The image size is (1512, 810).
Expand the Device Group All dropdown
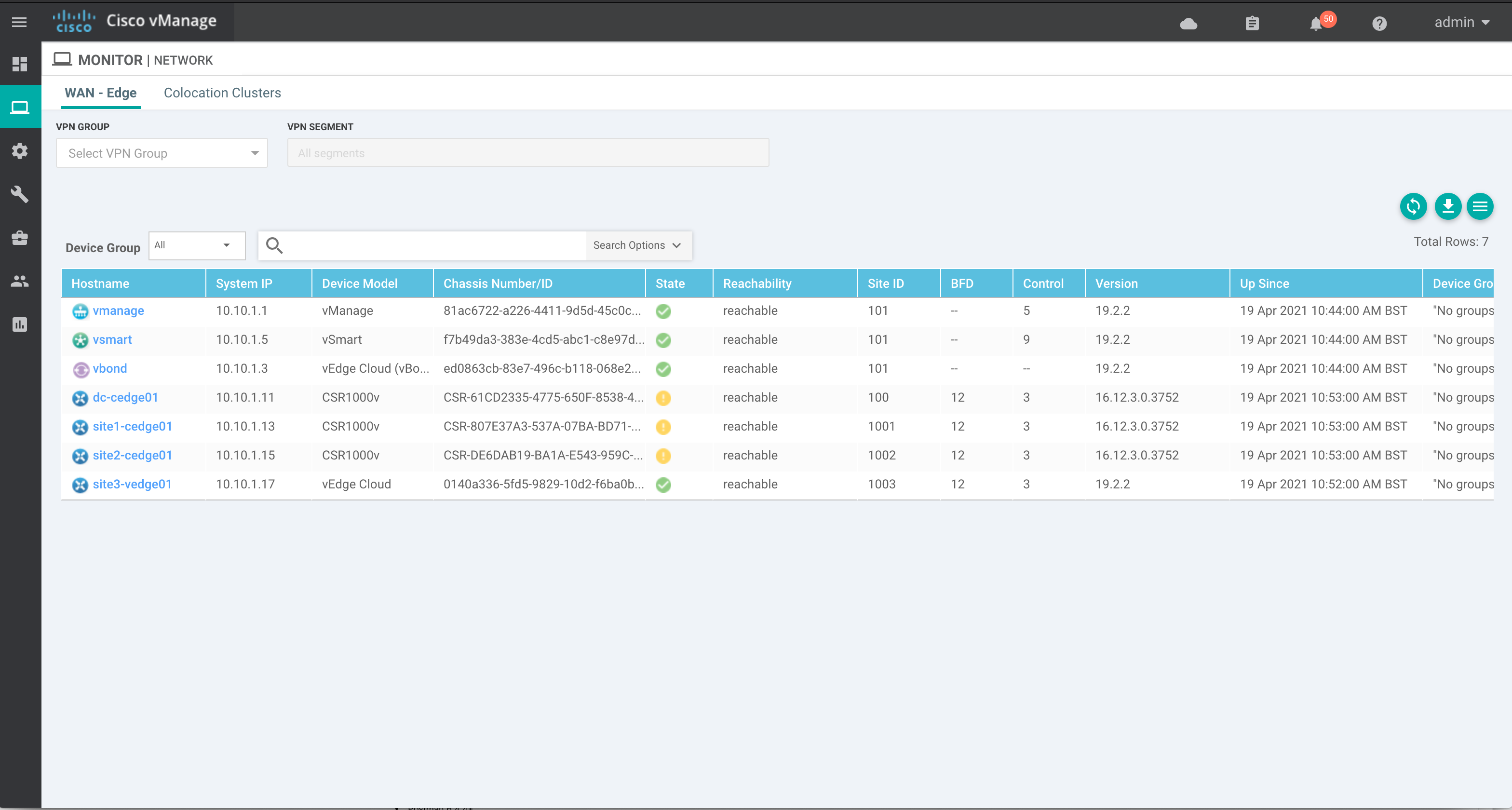(197, 245)
